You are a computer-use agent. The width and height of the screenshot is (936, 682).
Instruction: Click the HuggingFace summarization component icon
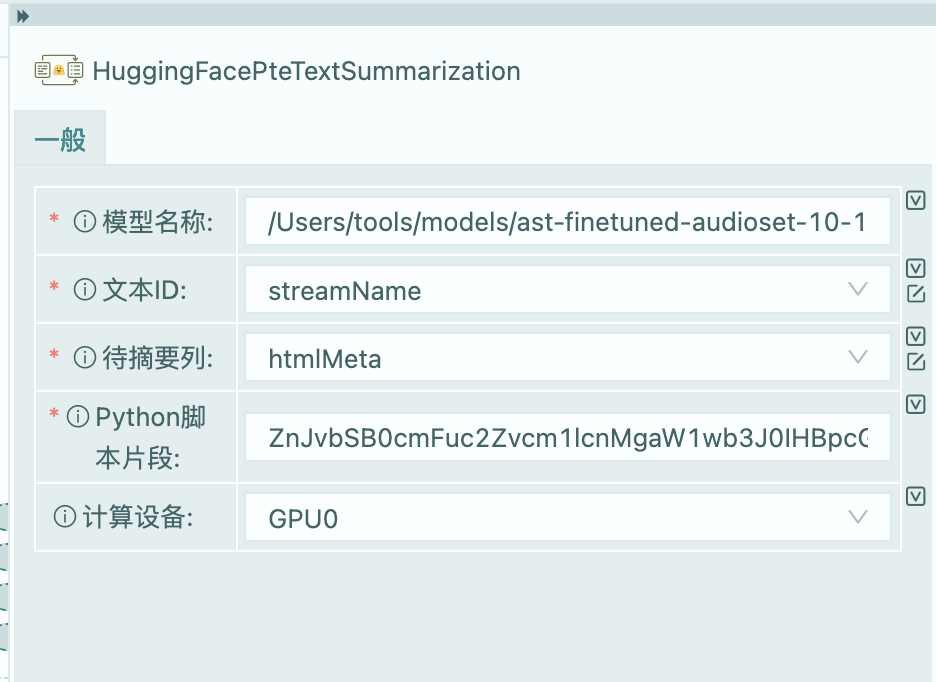pyautogui.click(x=57, y=70)
